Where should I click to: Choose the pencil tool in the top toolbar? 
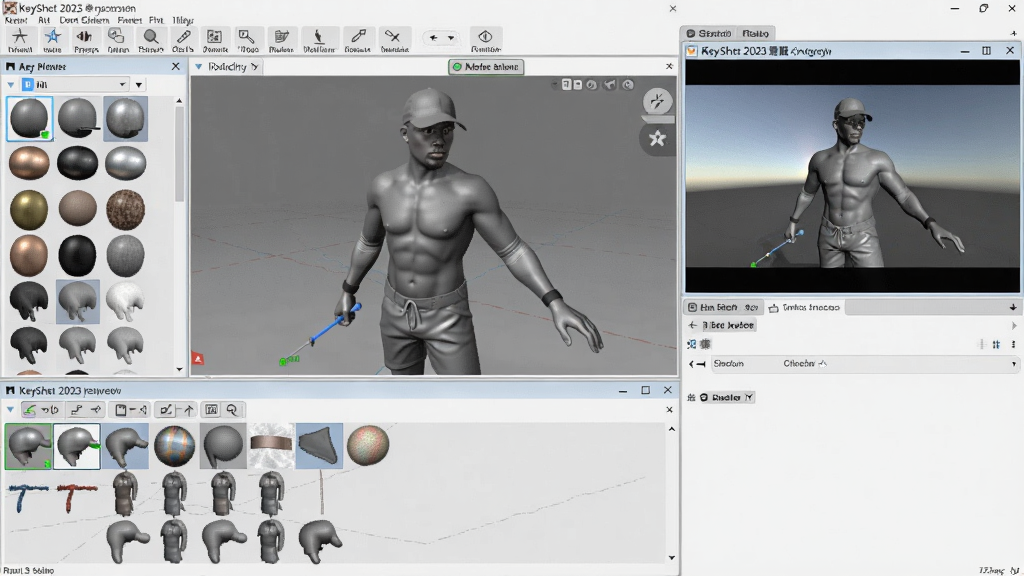[183, 40]
